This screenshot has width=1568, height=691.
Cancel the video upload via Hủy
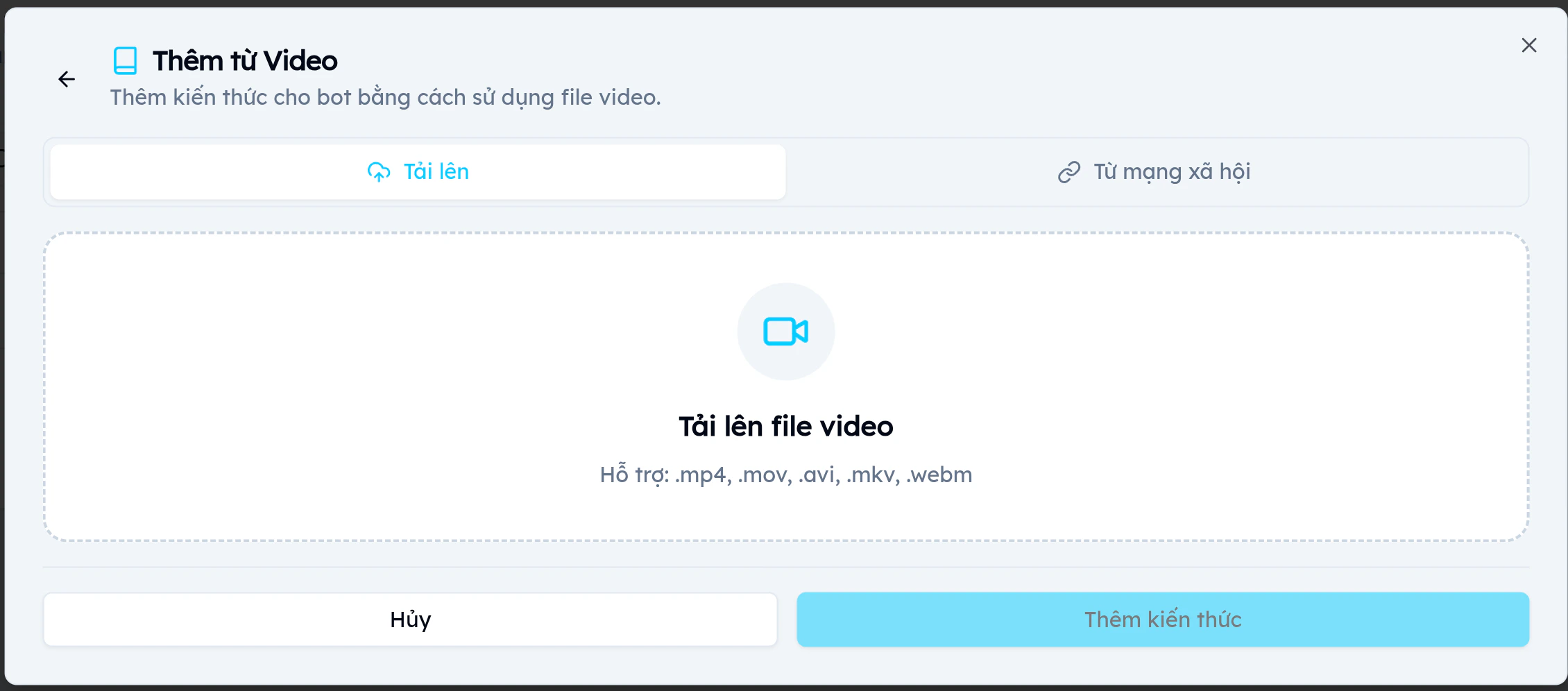(x=410, y=619)
